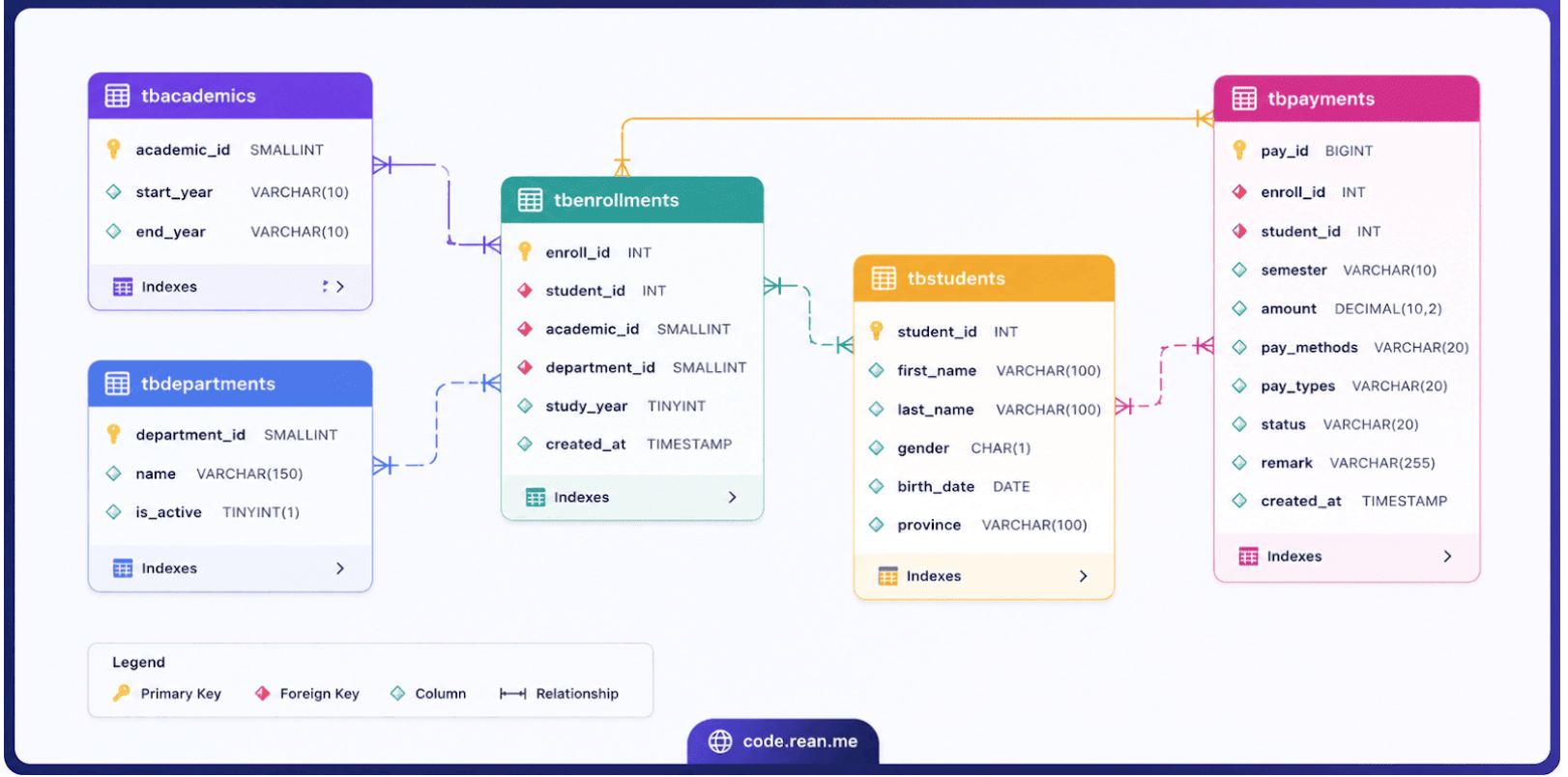
Task: Click the enroll_id primary key icon in tbenrollments
Action: [x=525, y=251]
